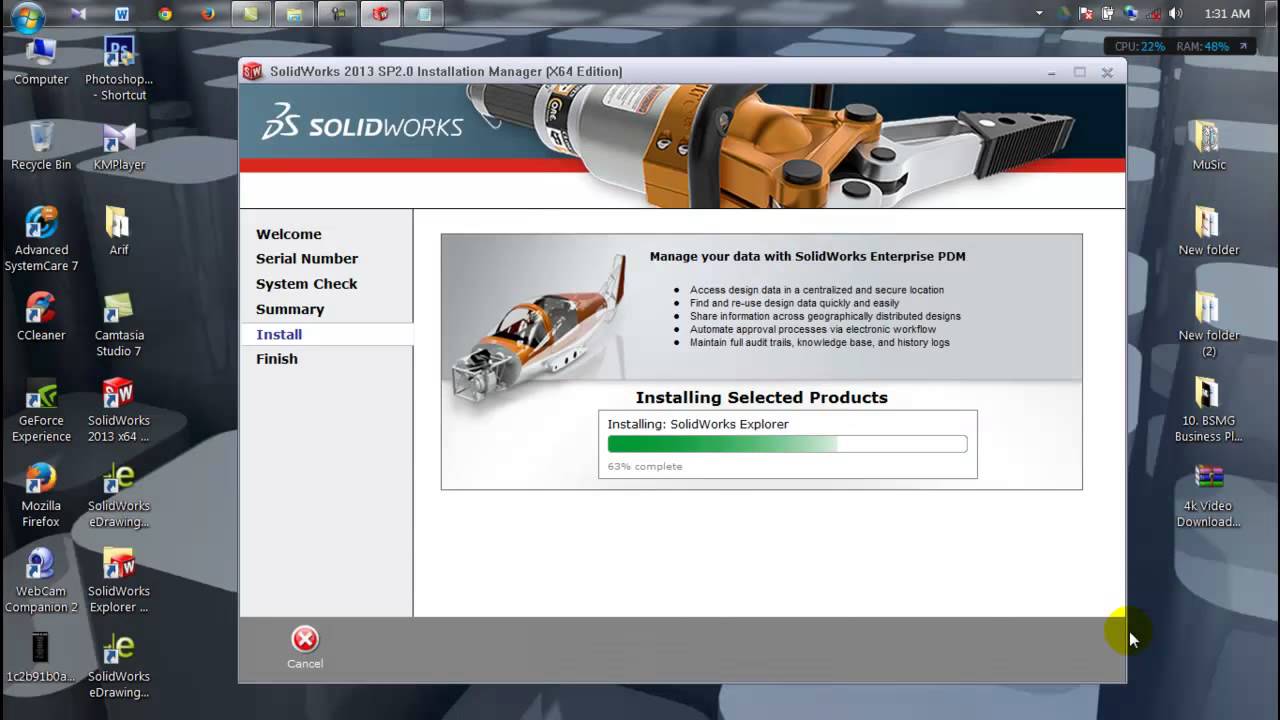
Task: Click Google Drive tray icon
Action: (1063, 13)
